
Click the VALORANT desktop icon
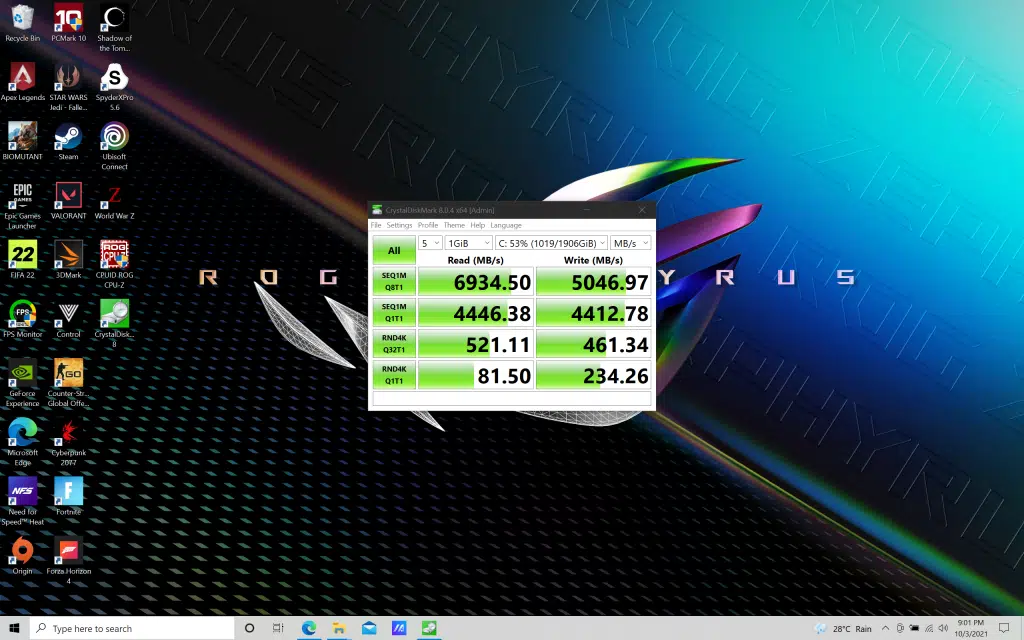[x=69, y=201]
